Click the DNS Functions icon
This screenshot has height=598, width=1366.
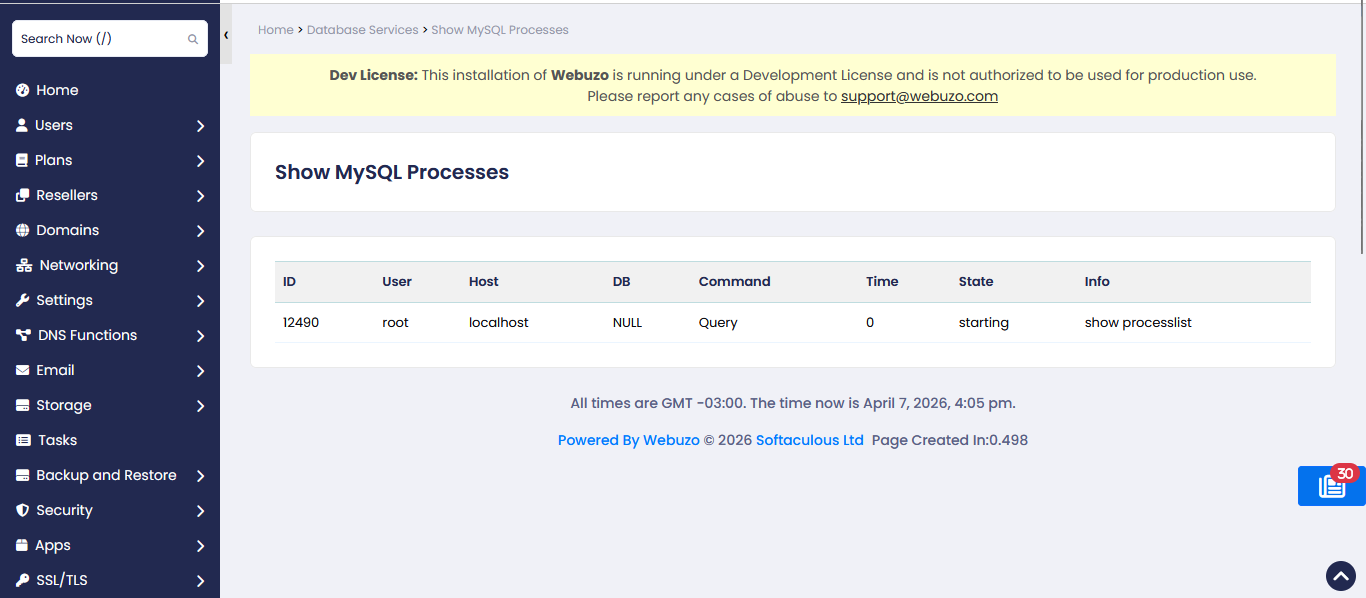pyautogui.click(x=24, y=336)
